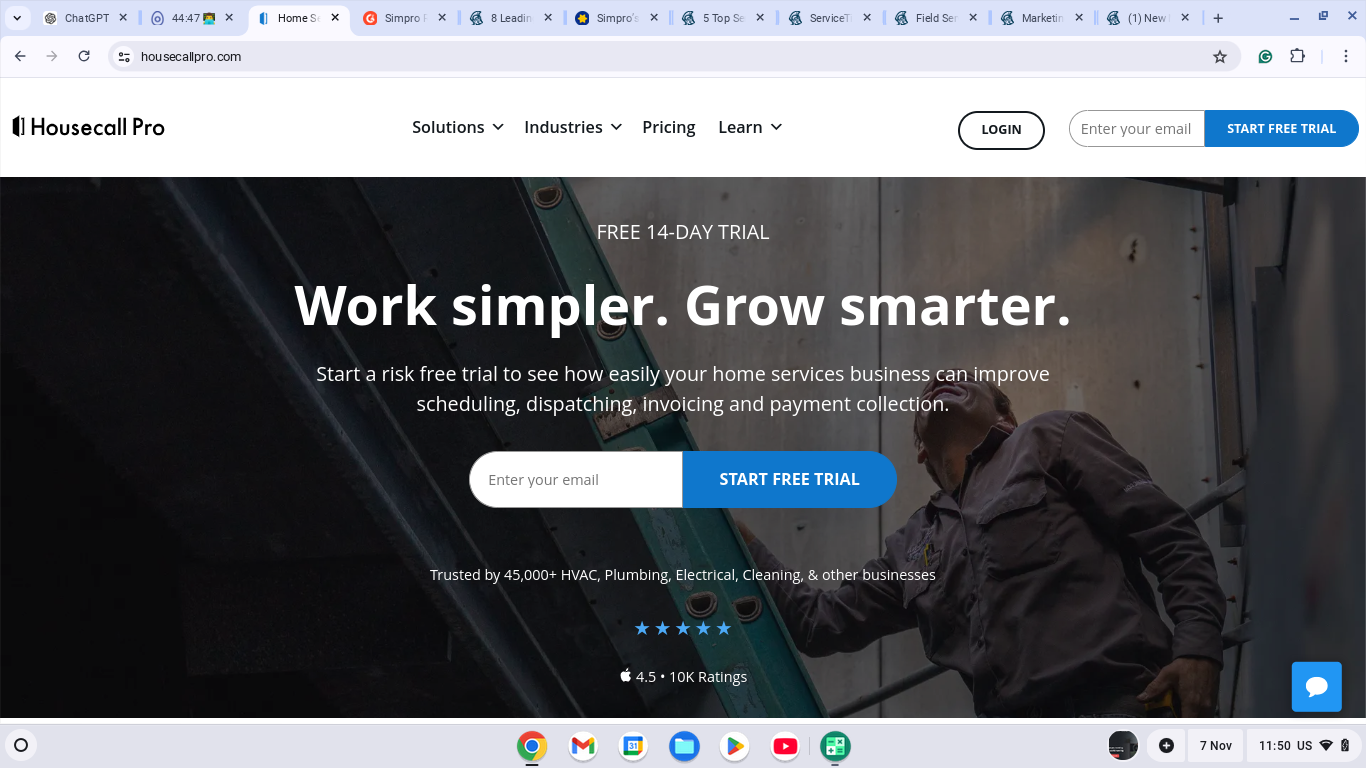Expand the Industries dropdown menu
The height and width of the screenshot is (768, 1366).
[573, 127]
